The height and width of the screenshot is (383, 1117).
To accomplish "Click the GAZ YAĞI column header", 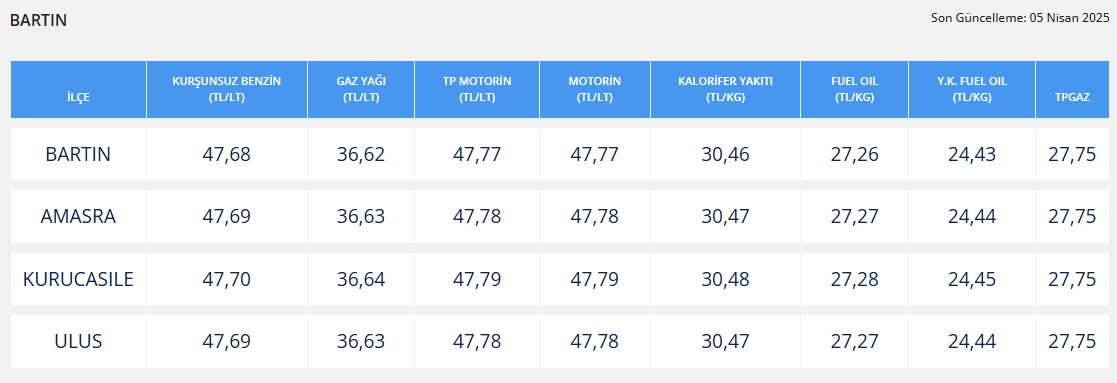I will [361, 90].
